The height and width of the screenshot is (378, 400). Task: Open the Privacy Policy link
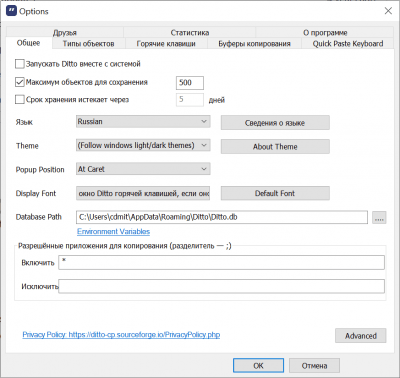tap(121, 335)
